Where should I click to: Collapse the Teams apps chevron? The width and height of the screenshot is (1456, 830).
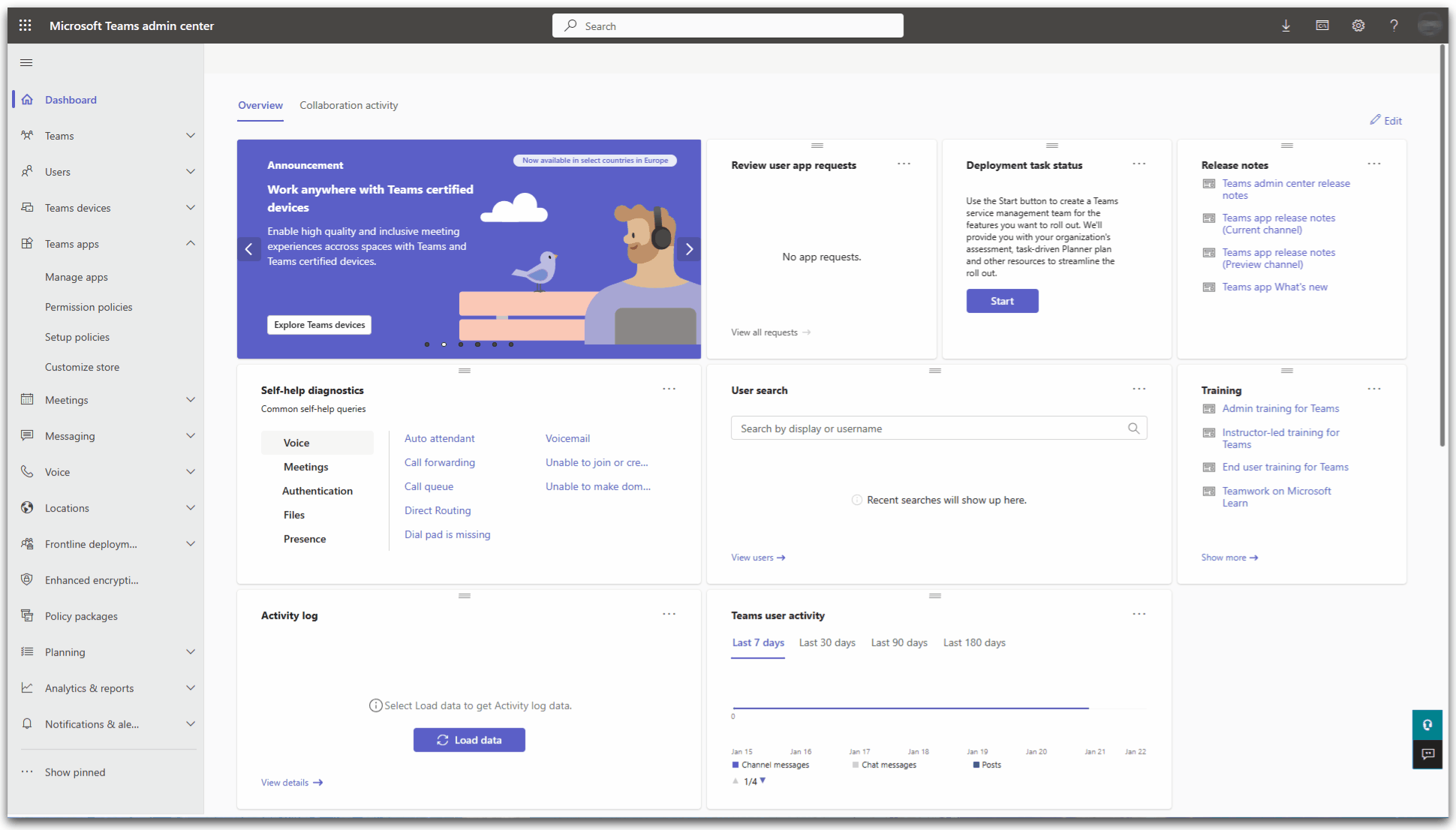(x=191, y=243)
